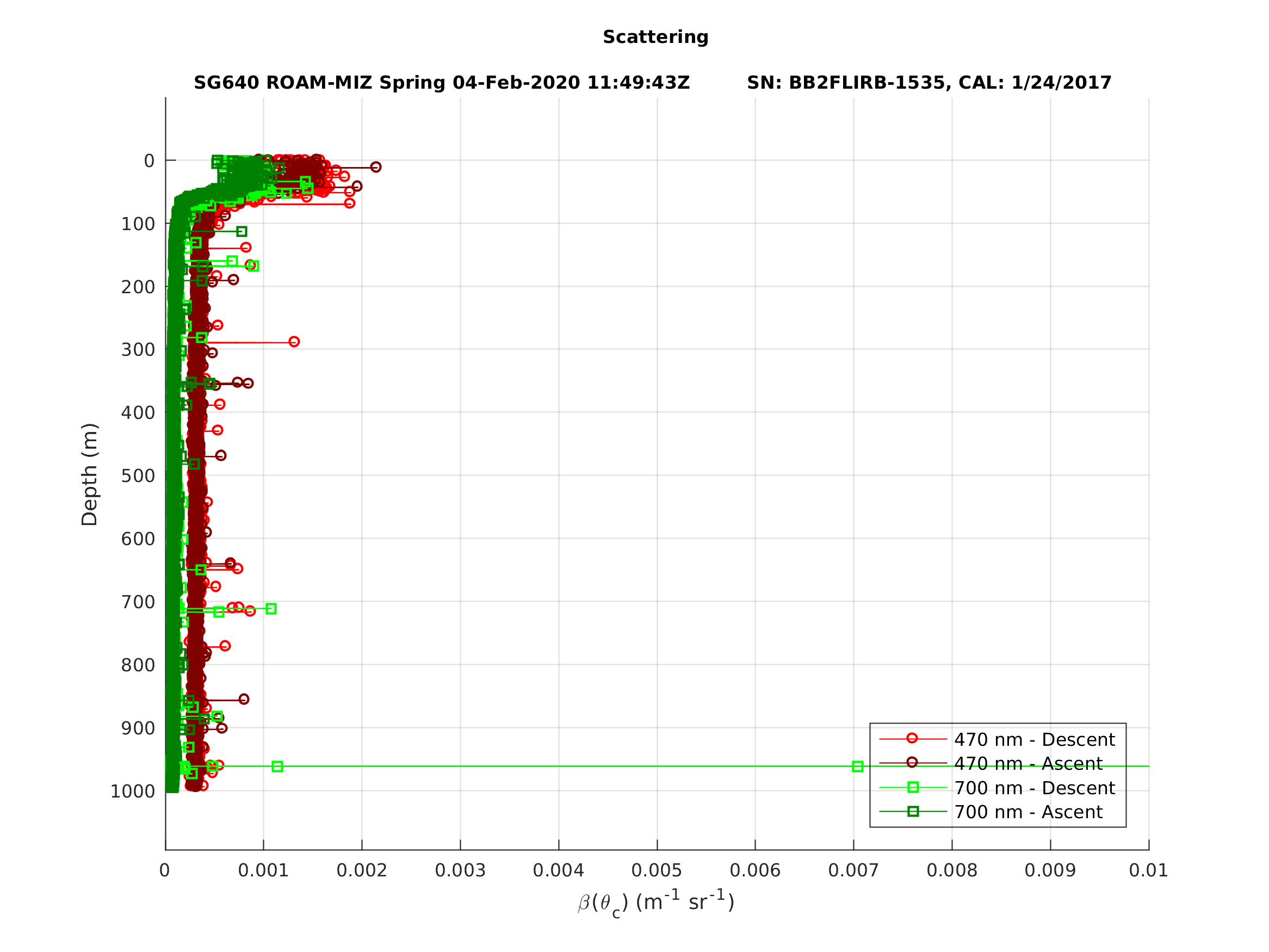
Task: Click the dark red circle marker in legend
Action: (x=912, y=763)
